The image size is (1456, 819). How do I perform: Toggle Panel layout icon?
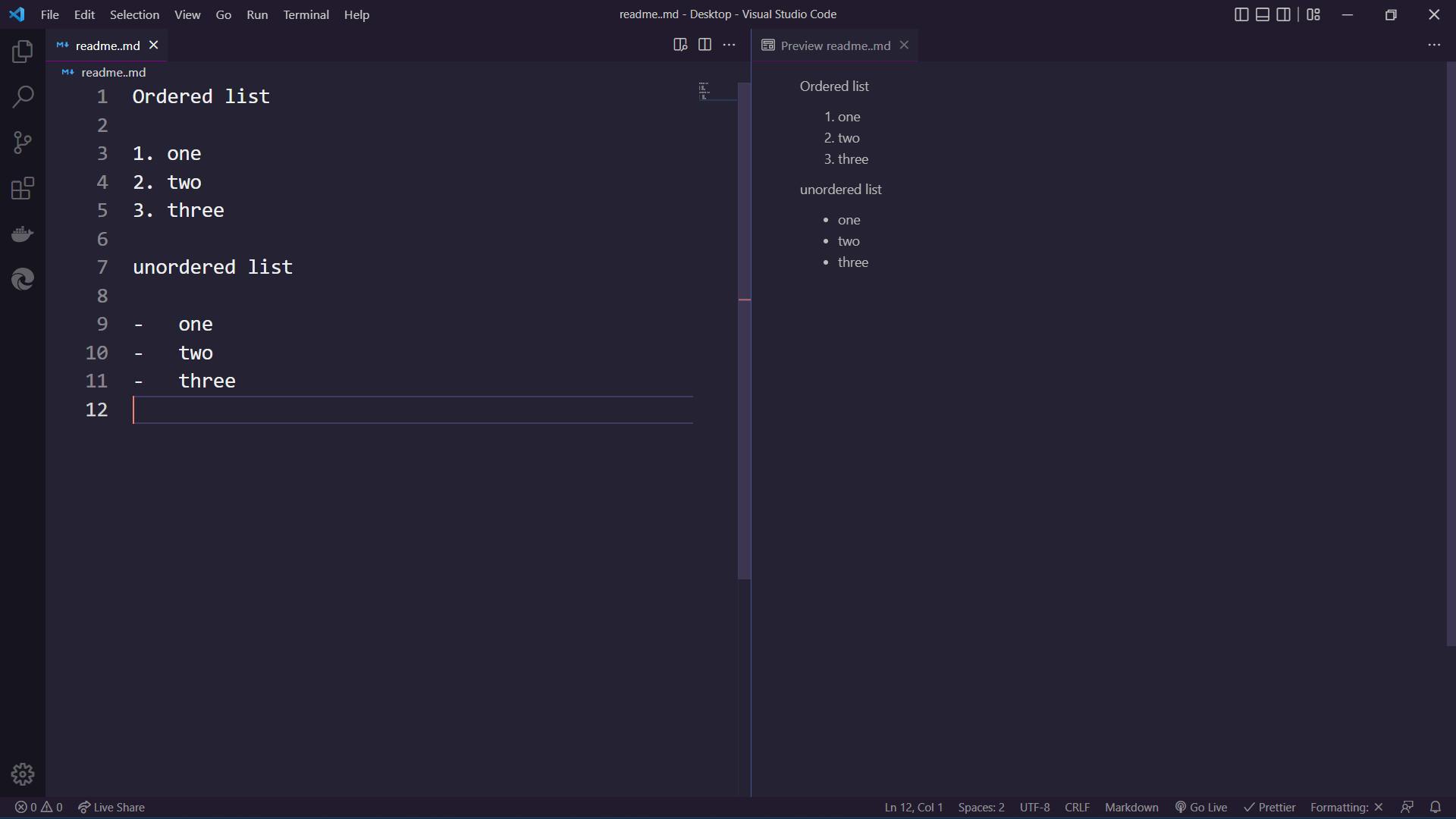pos(1263,14)
